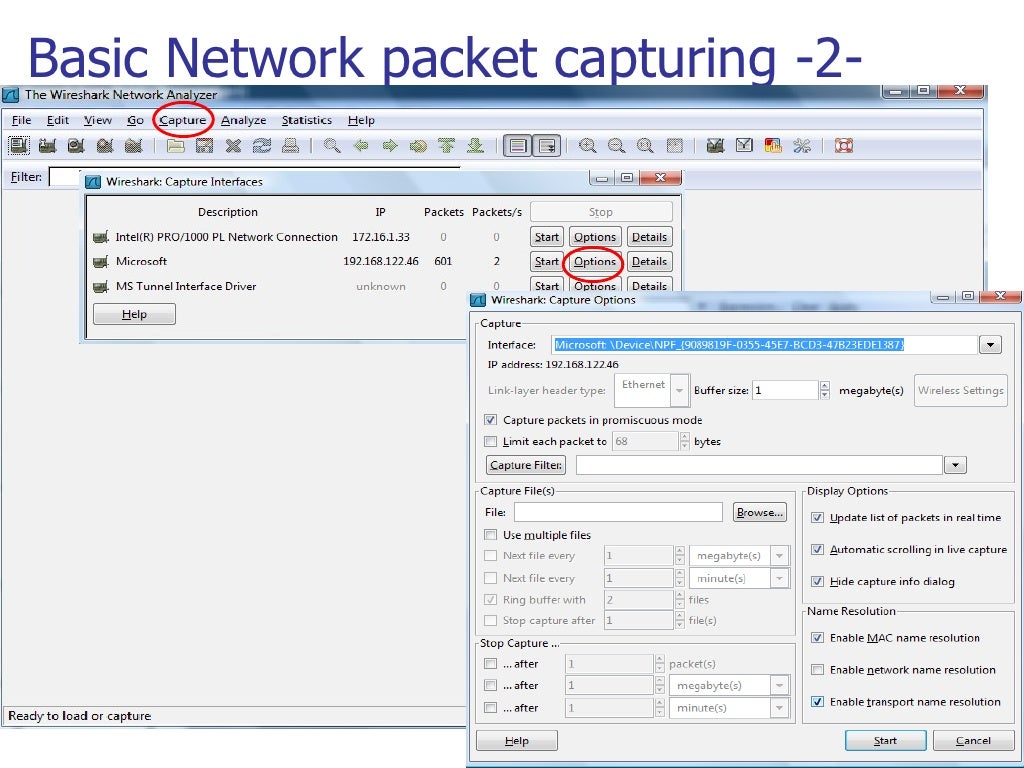Uncheck Update list of packets in real time

[817, 517]
